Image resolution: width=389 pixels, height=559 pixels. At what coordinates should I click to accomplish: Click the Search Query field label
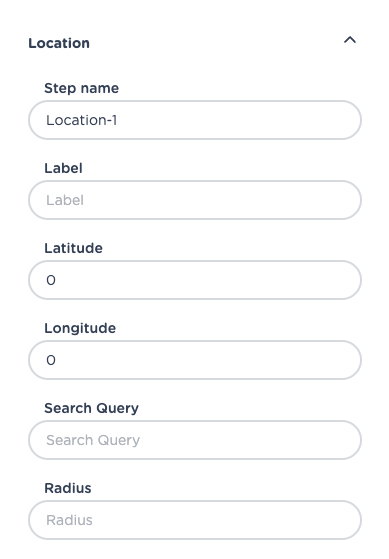(91, 408)
